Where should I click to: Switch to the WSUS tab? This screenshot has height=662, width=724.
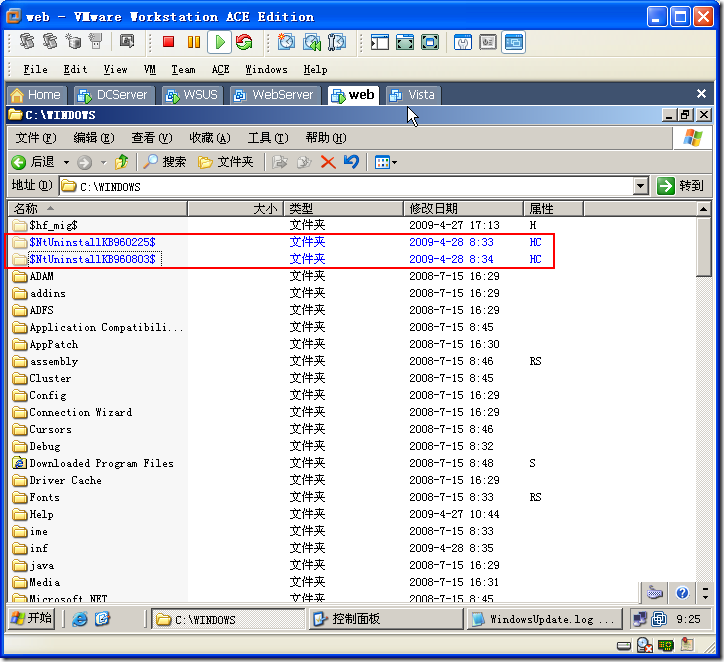pyautogui.click(x=192, y=95)
